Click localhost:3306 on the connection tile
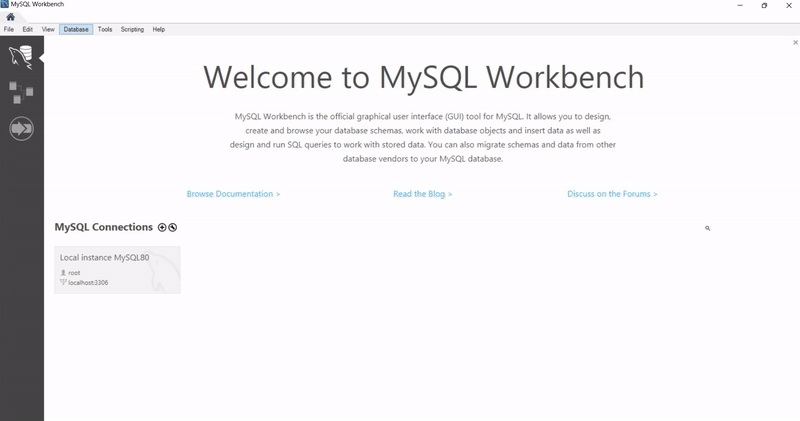The width and height of the screenshot is (800, 421). coord(88,283)
